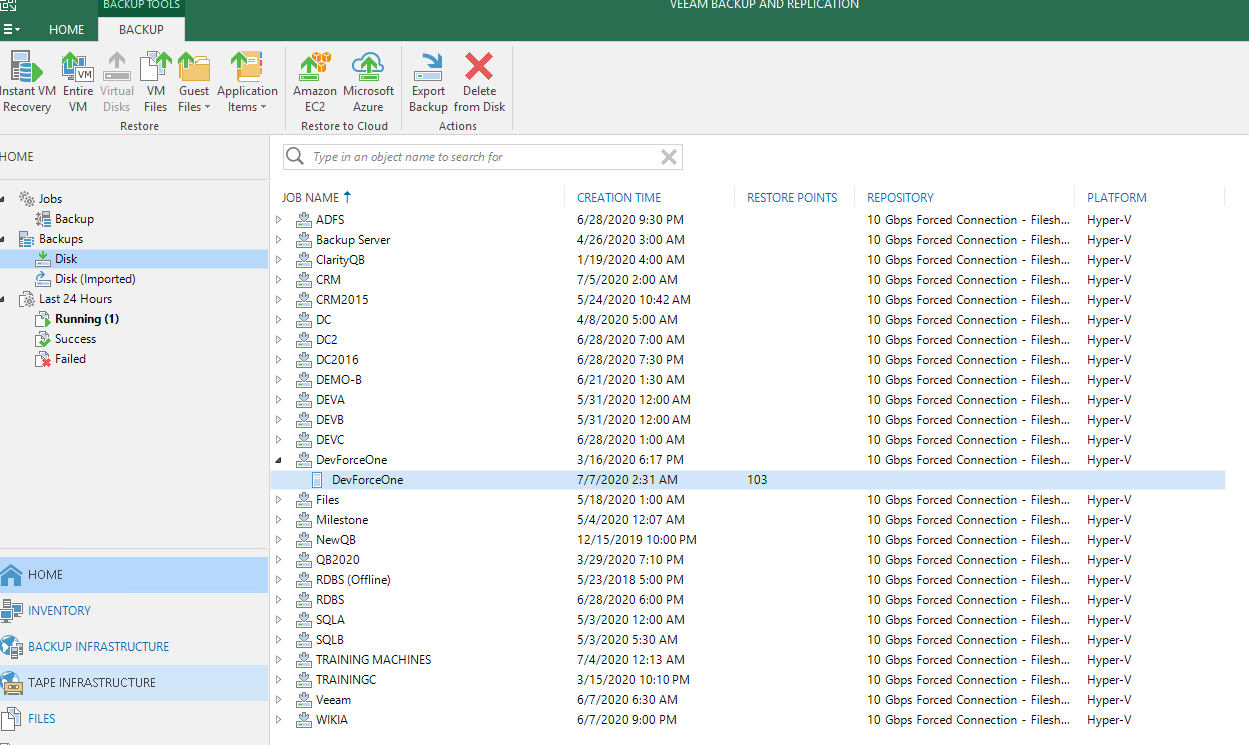The width and height of the screenshot is (1249, 745).
Task: Select the Disk node under Backups
Action: pos(66,259)
